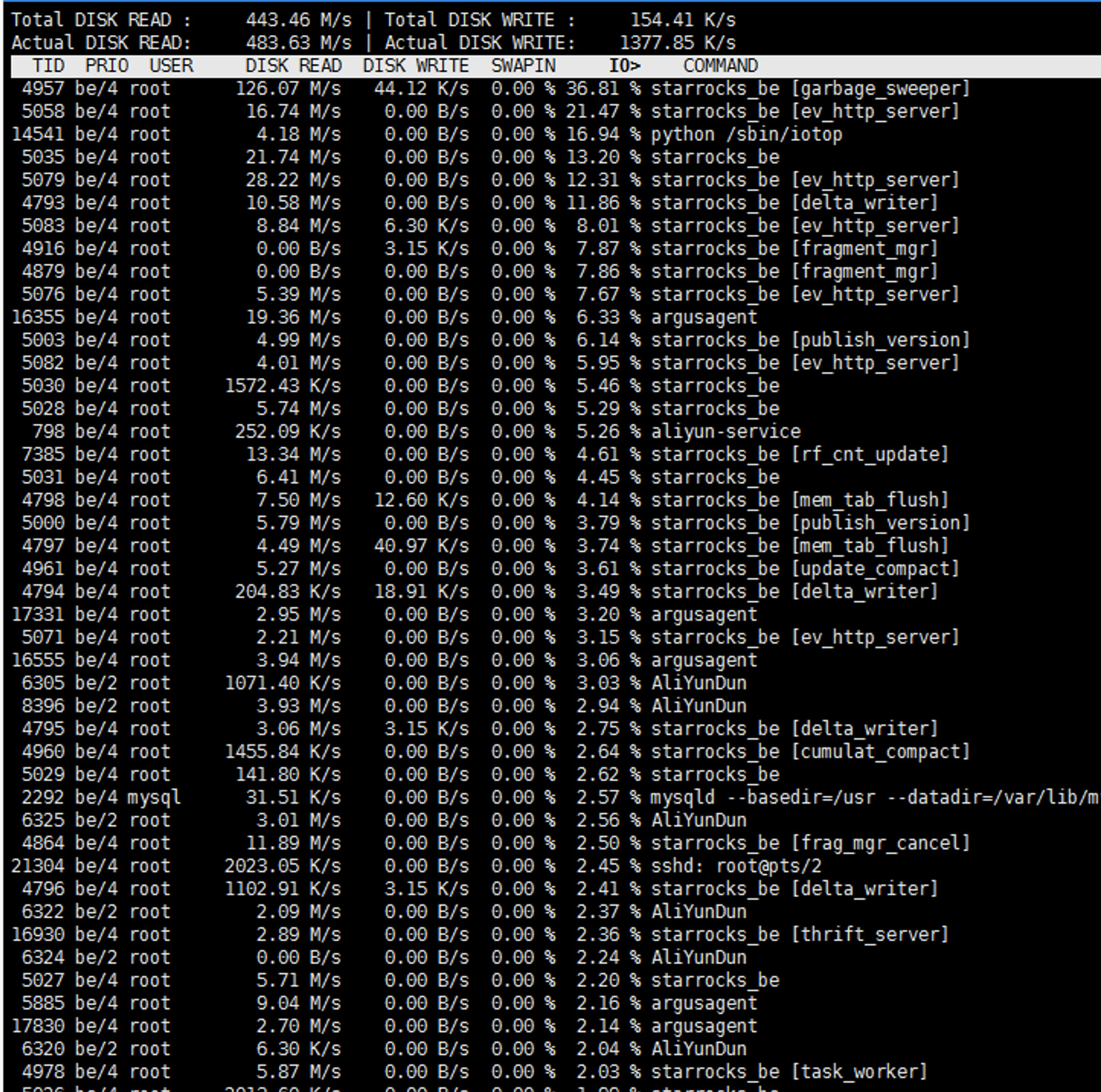Click the sshd root@pts/2 process row

pyautogui.click(x=736, y=866)
